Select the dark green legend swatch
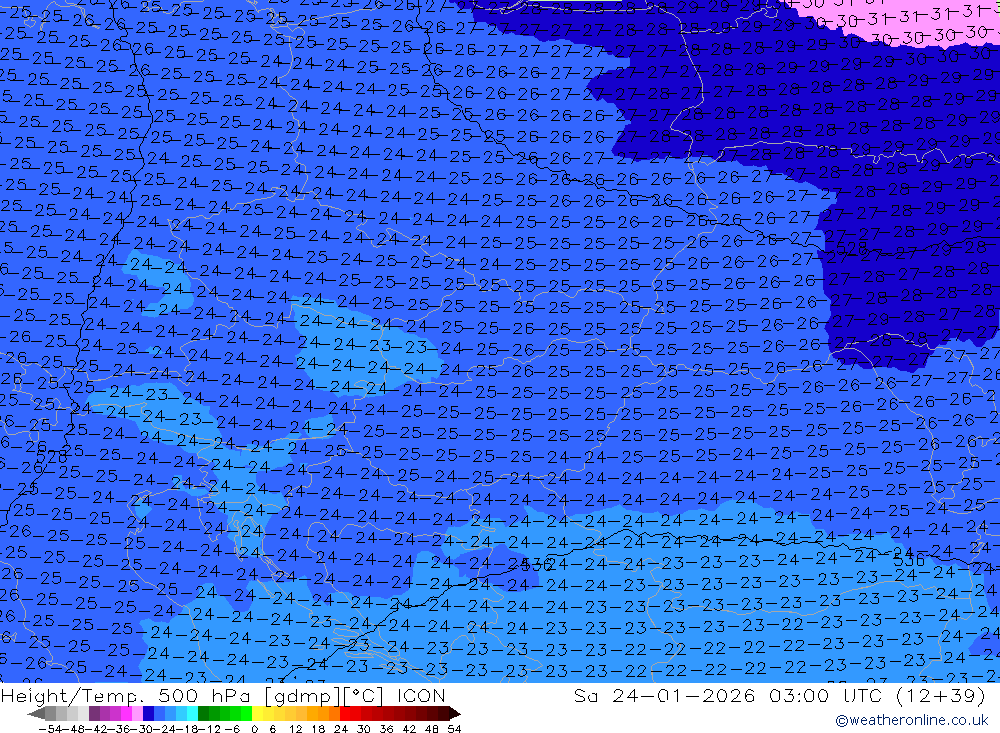The width and height of the screenshot is (1000, 733). pos(203,713)
